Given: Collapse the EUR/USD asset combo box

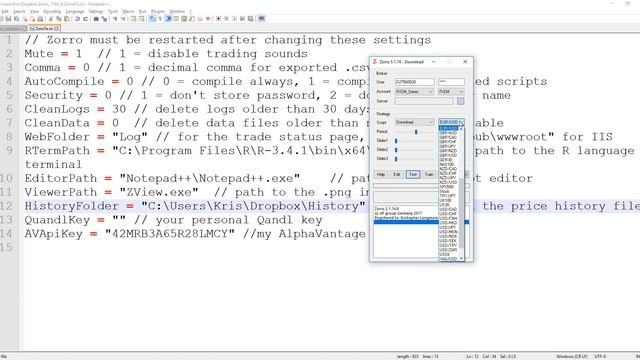Looking at the screenshot, I should [451, 122].
